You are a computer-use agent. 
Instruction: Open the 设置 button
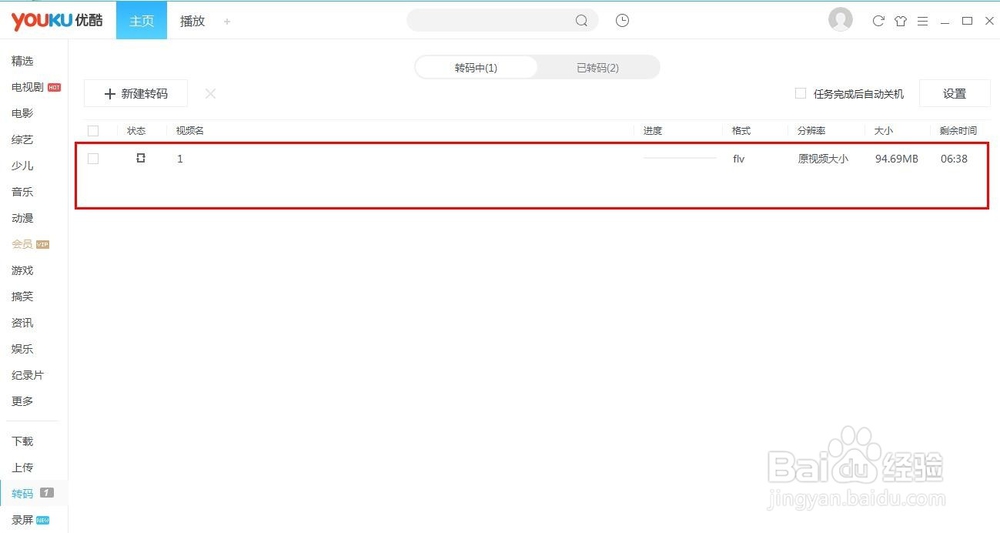[x=955, y=94]
